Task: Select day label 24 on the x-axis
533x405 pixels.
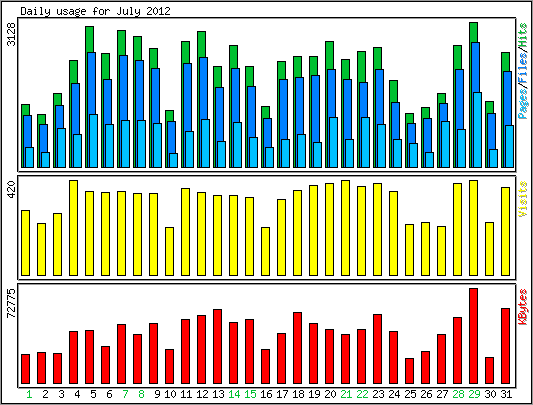Action: click(x=394, y=394)
